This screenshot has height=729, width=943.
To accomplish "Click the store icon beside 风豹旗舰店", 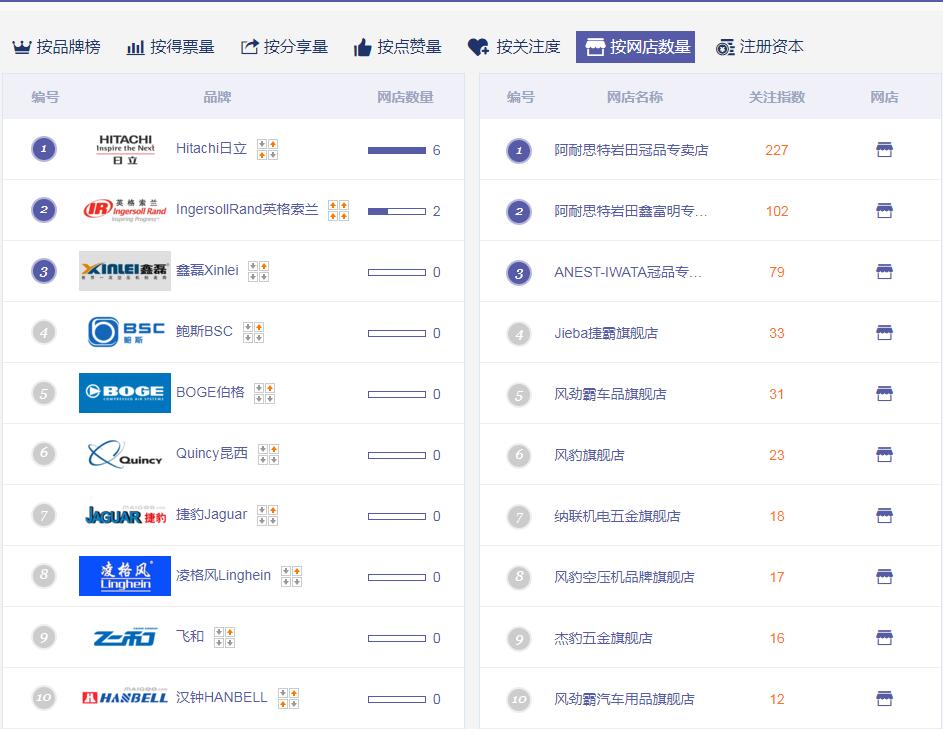I will click(x=884, y=454).
